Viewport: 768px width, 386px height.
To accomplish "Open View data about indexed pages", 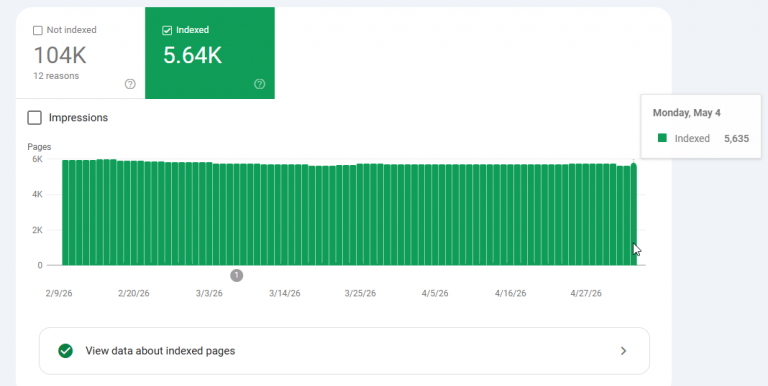I will [x=344, y=351].
